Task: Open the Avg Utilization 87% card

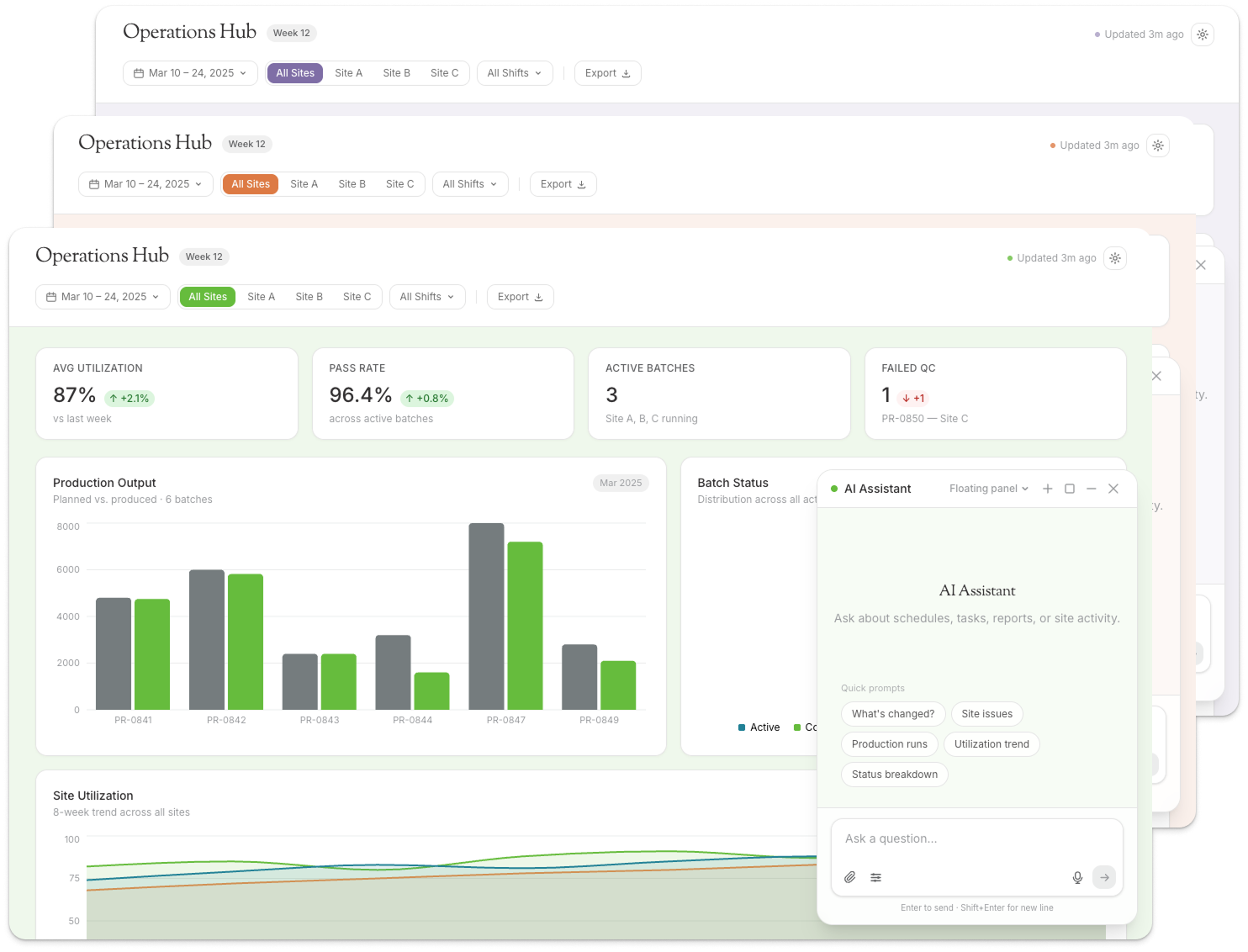Action: (167, 394)
